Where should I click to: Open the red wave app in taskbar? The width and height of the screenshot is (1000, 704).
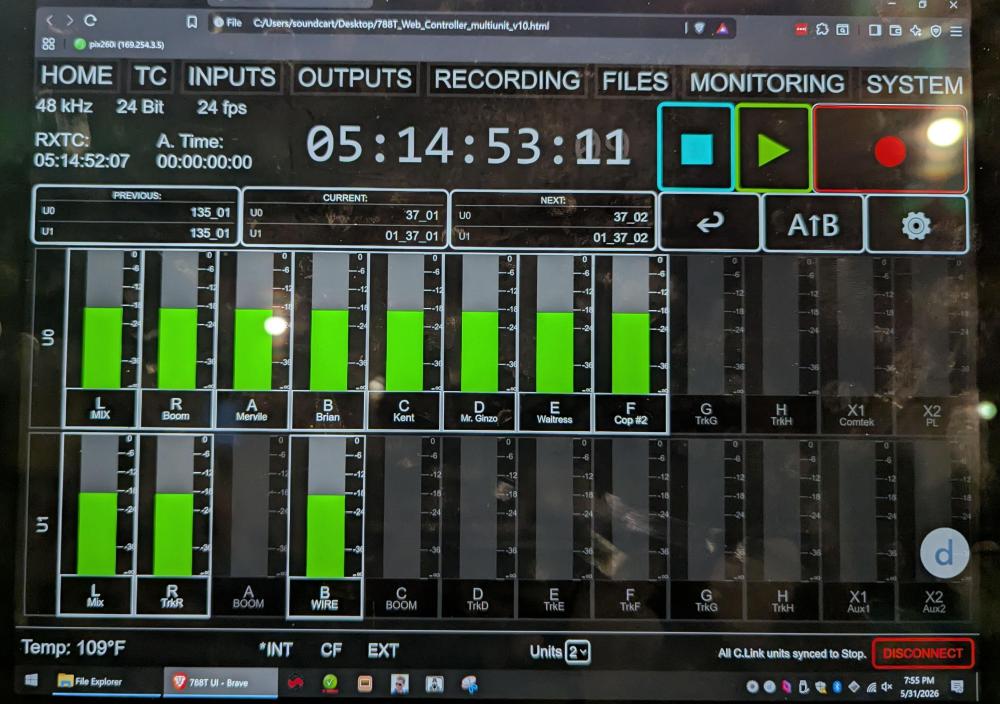click(295, 684)
